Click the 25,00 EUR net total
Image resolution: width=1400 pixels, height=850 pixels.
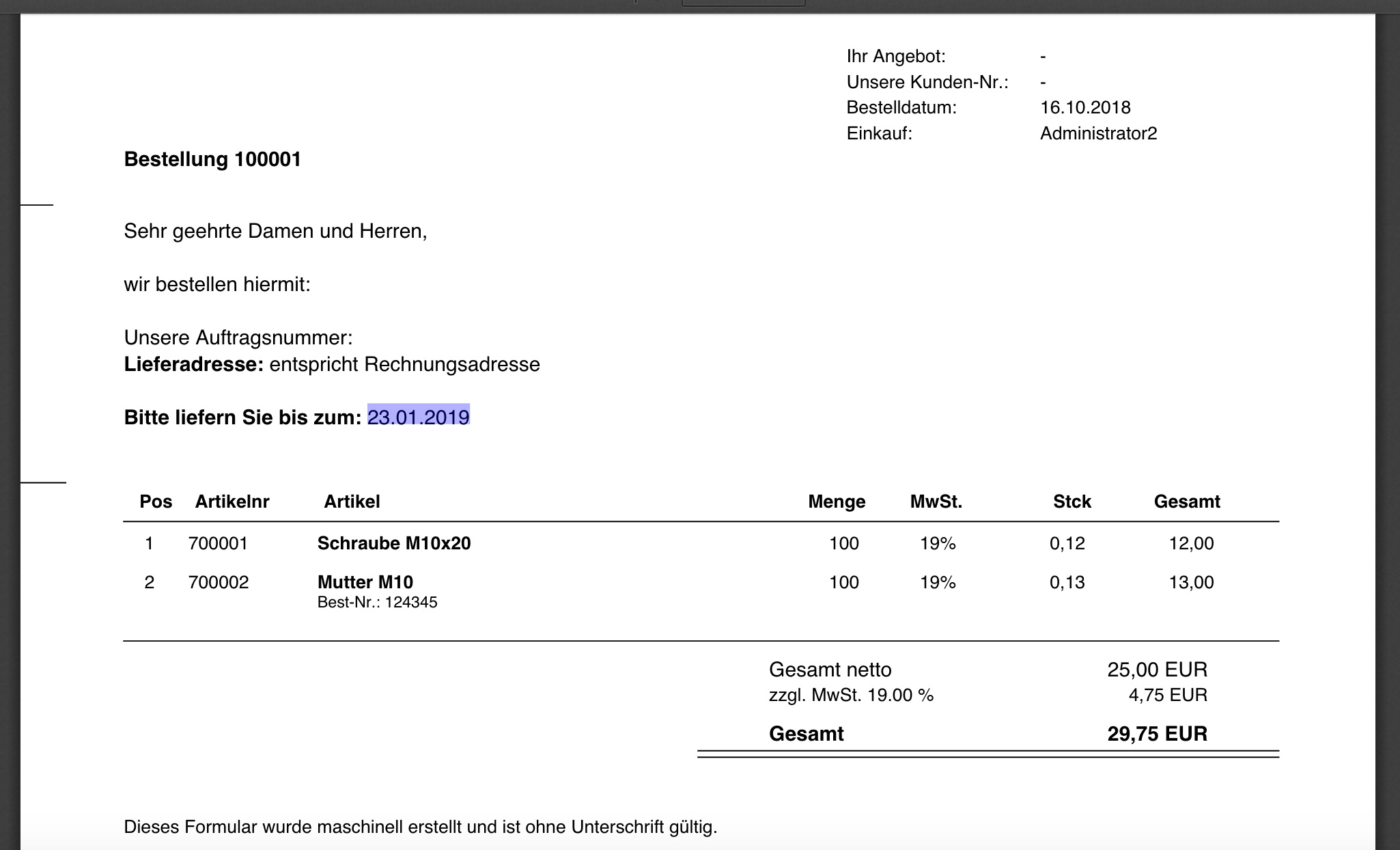(1157, 669)
